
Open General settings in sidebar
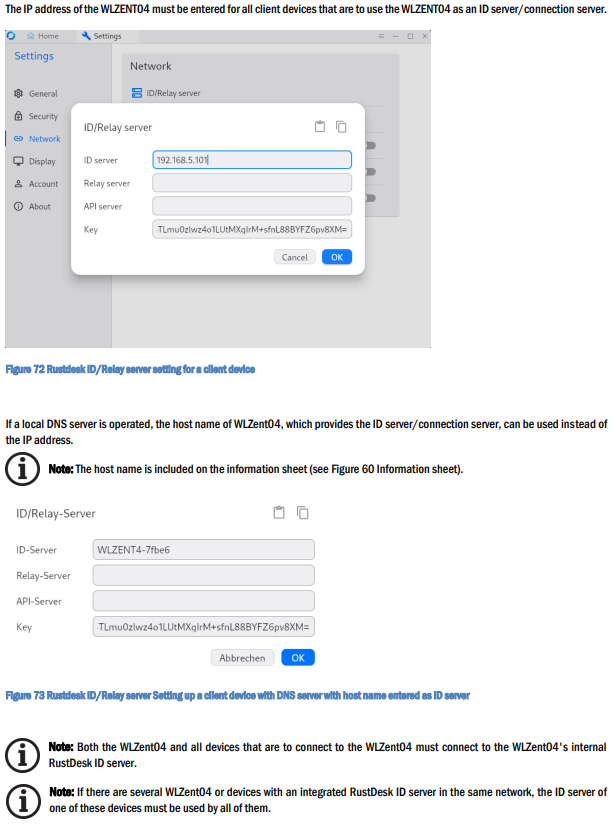coord(36,94)
